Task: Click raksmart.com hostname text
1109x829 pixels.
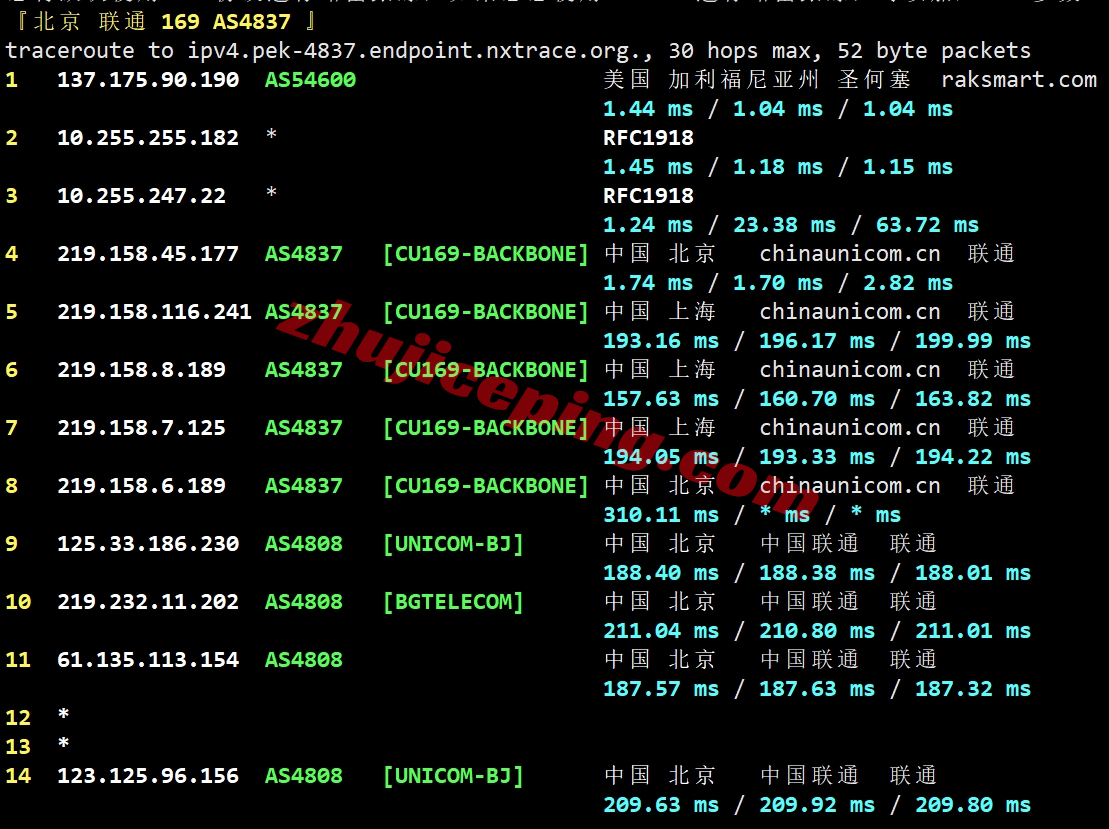Action: click(x=1018, y=79)
